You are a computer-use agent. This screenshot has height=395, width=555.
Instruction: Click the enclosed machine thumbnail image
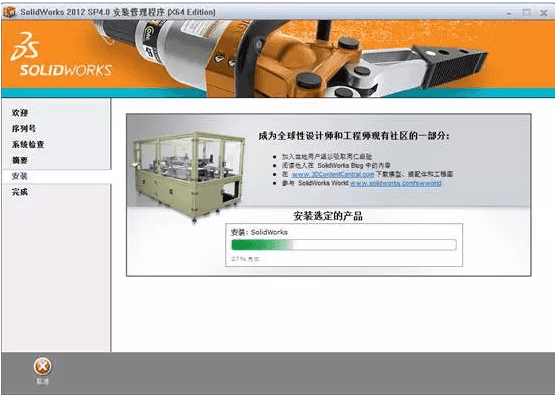(188, 177)
